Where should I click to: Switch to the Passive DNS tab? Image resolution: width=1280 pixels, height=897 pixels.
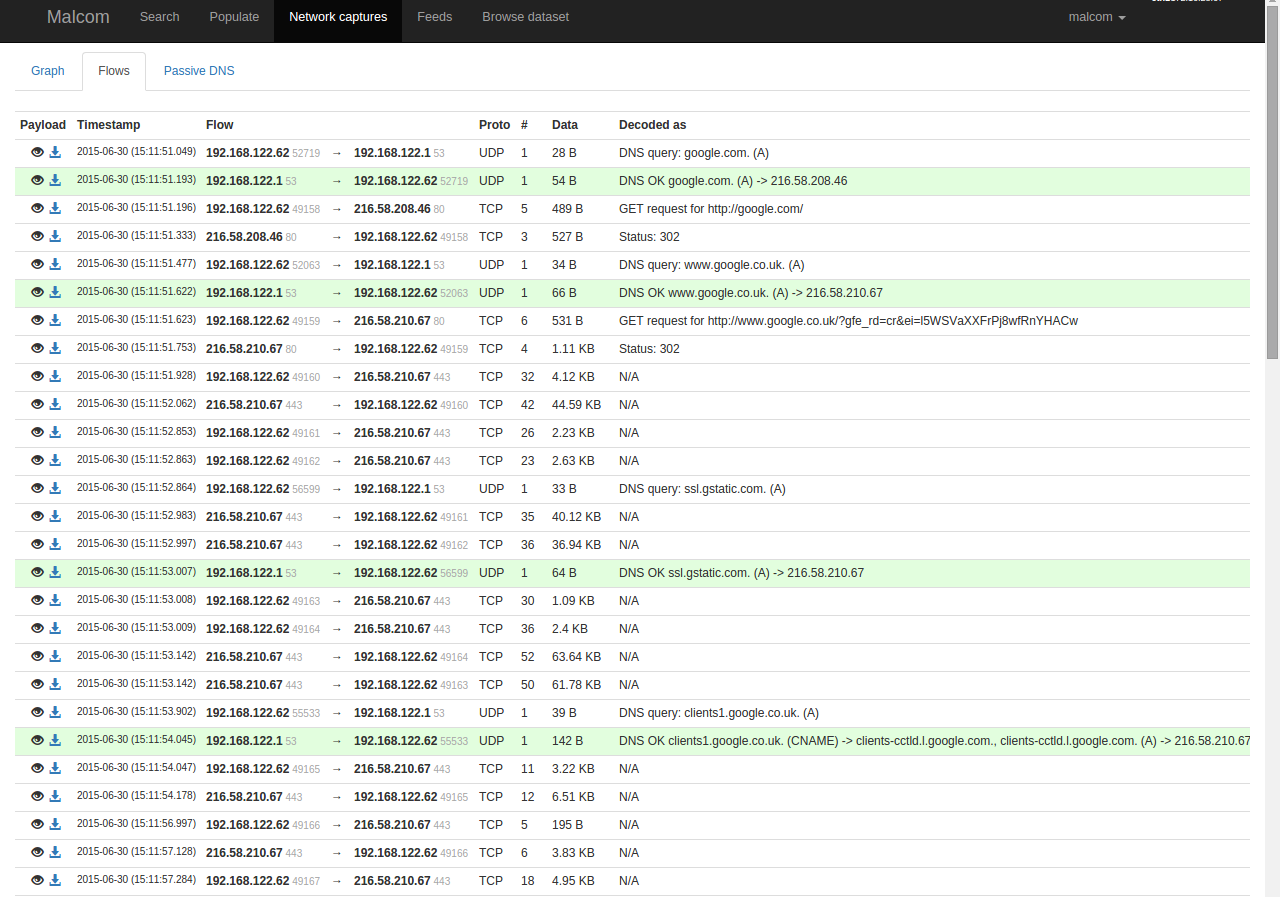199,71
